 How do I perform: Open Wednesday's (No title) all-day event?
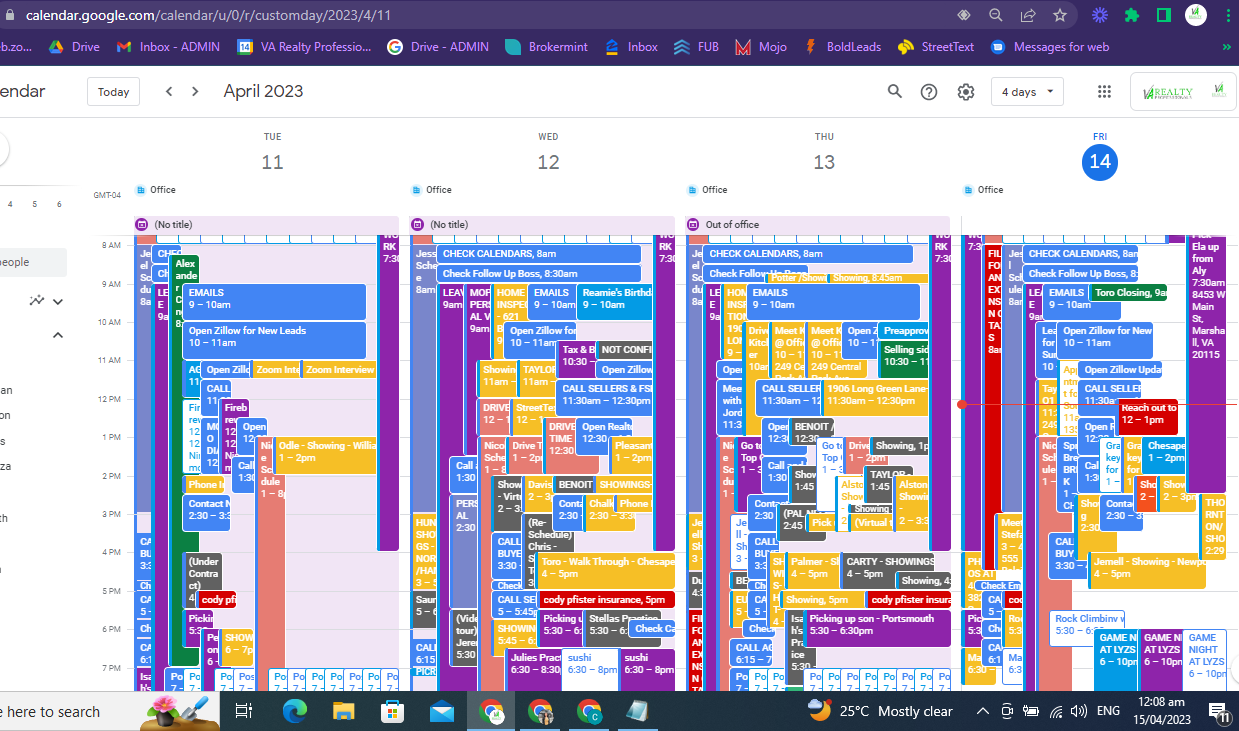pos(543,225)
